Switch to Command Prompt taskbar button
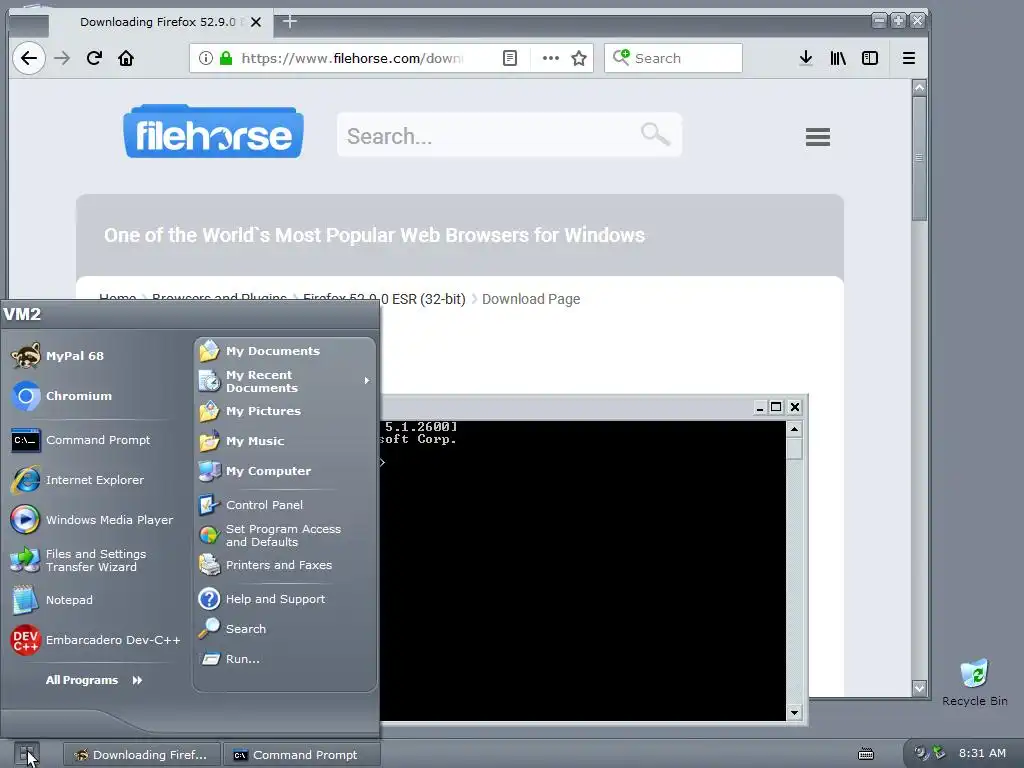The width and height of the screenshot is (1024, 768). coord(301,755)
